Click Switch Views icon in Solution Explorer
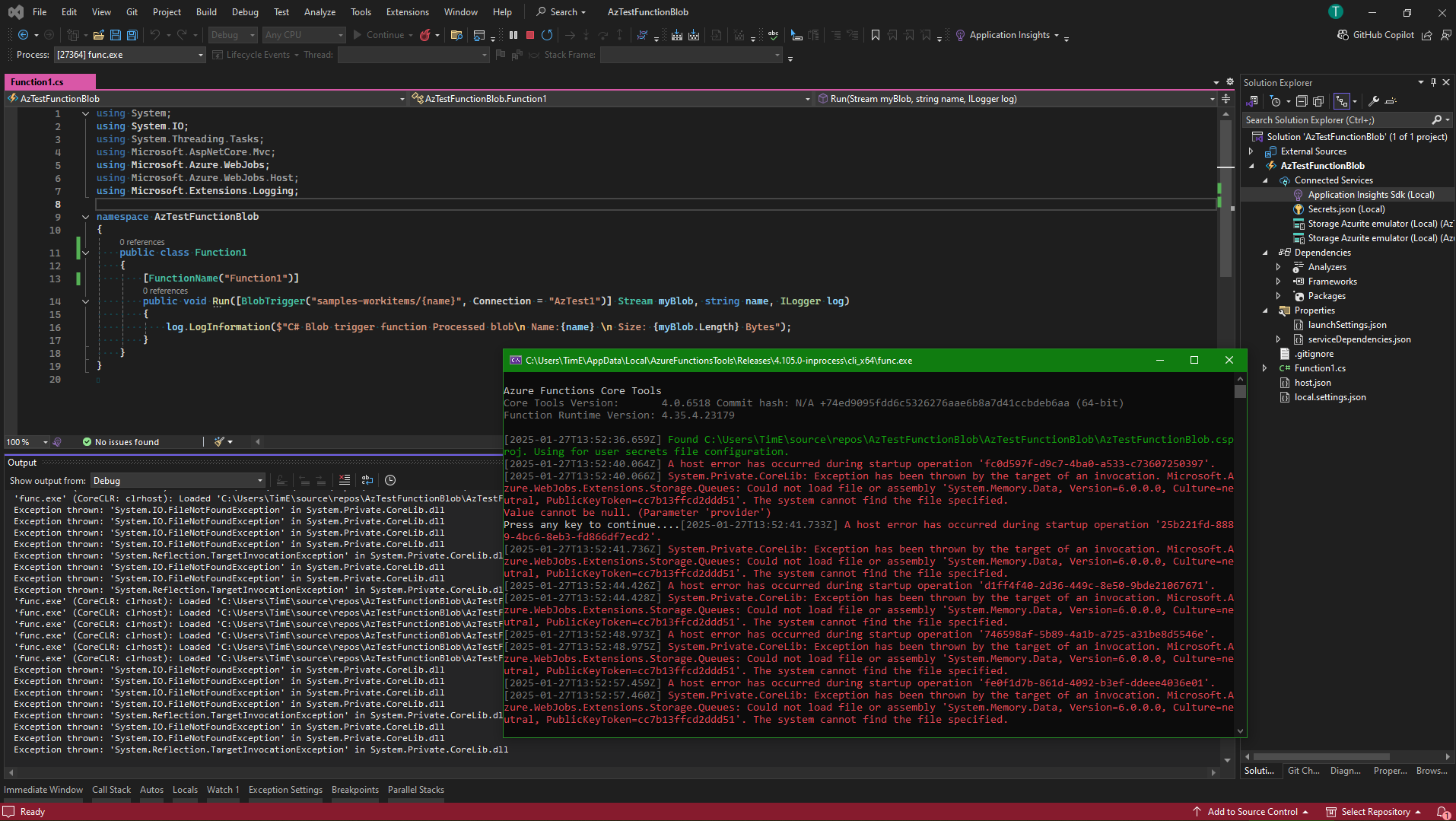1456x821 pixels. click(1252, 101)
